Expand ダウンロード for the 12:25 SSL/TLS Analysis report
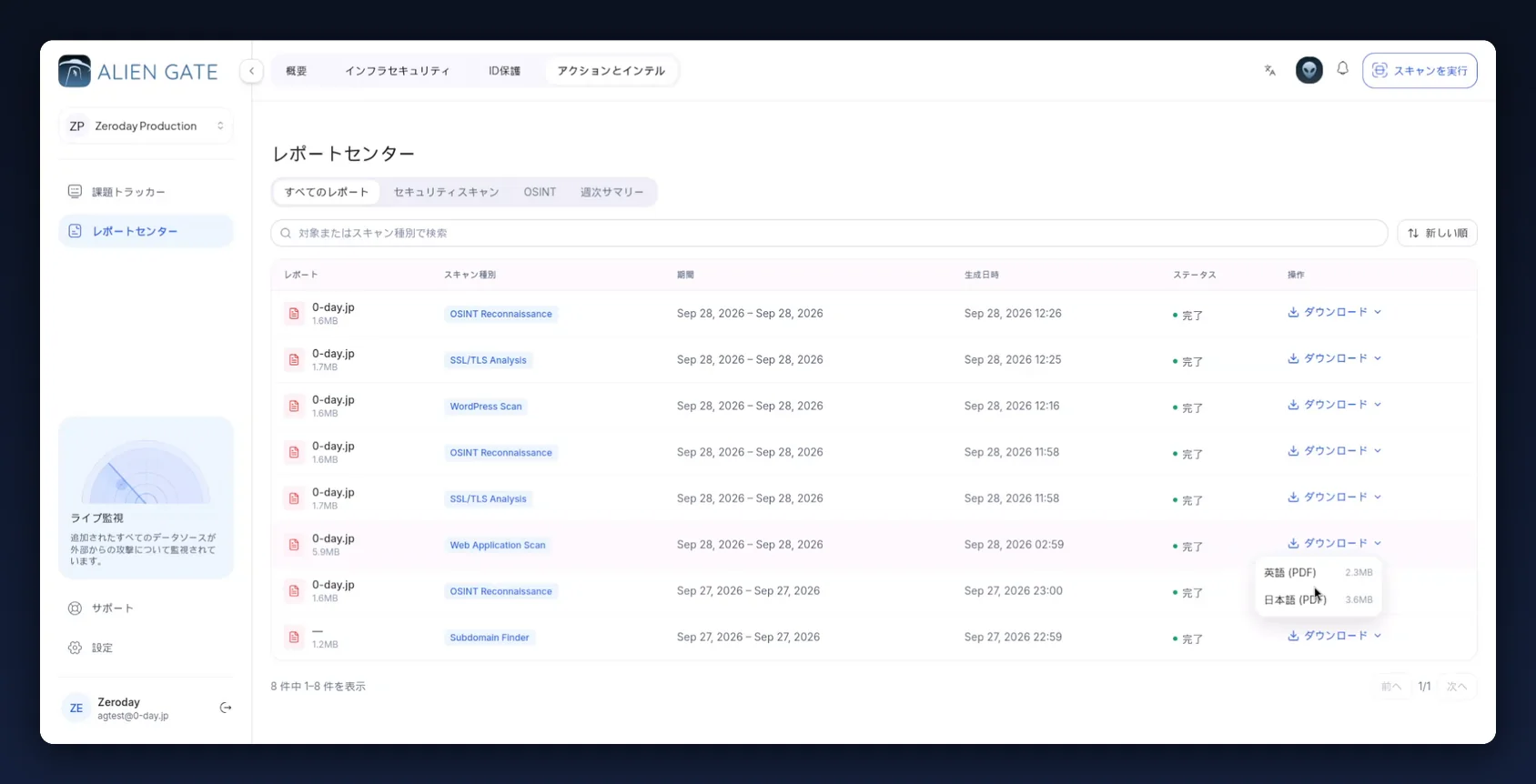Screen dimensions: 1536x784 pyautogui.click(x=1335, y=358)
